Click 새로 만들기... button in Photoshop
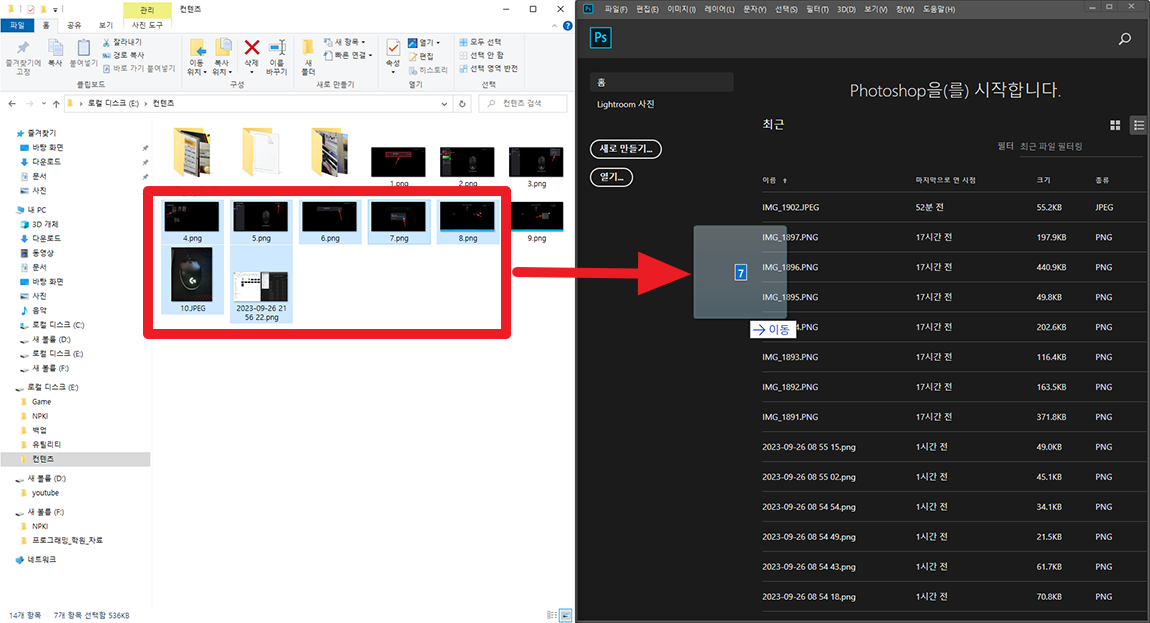Viewport: 1150px width, 623px height. (x=626, y=149)
